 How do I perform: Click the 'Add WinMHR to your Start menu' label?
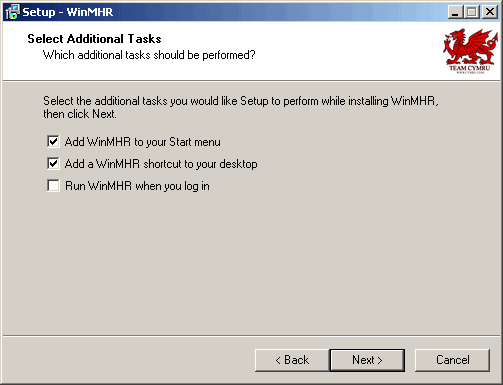(143, 142)
